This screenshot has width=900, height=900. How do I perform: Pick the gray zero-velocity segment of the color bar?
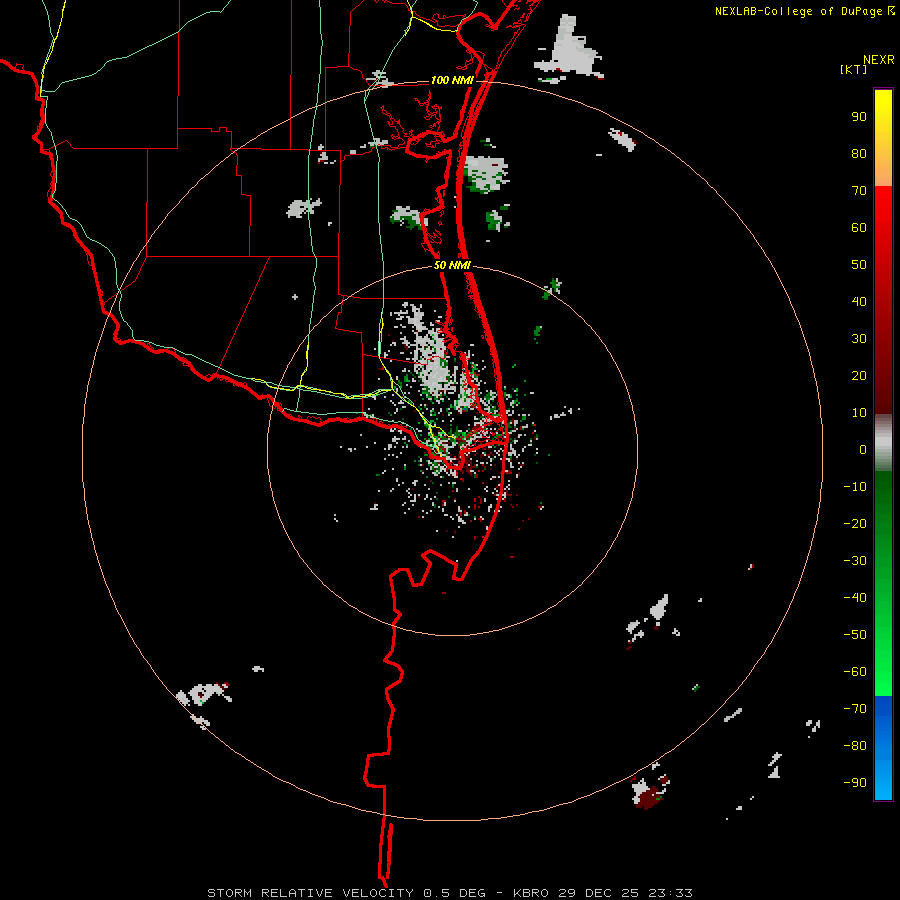[883, 443]
